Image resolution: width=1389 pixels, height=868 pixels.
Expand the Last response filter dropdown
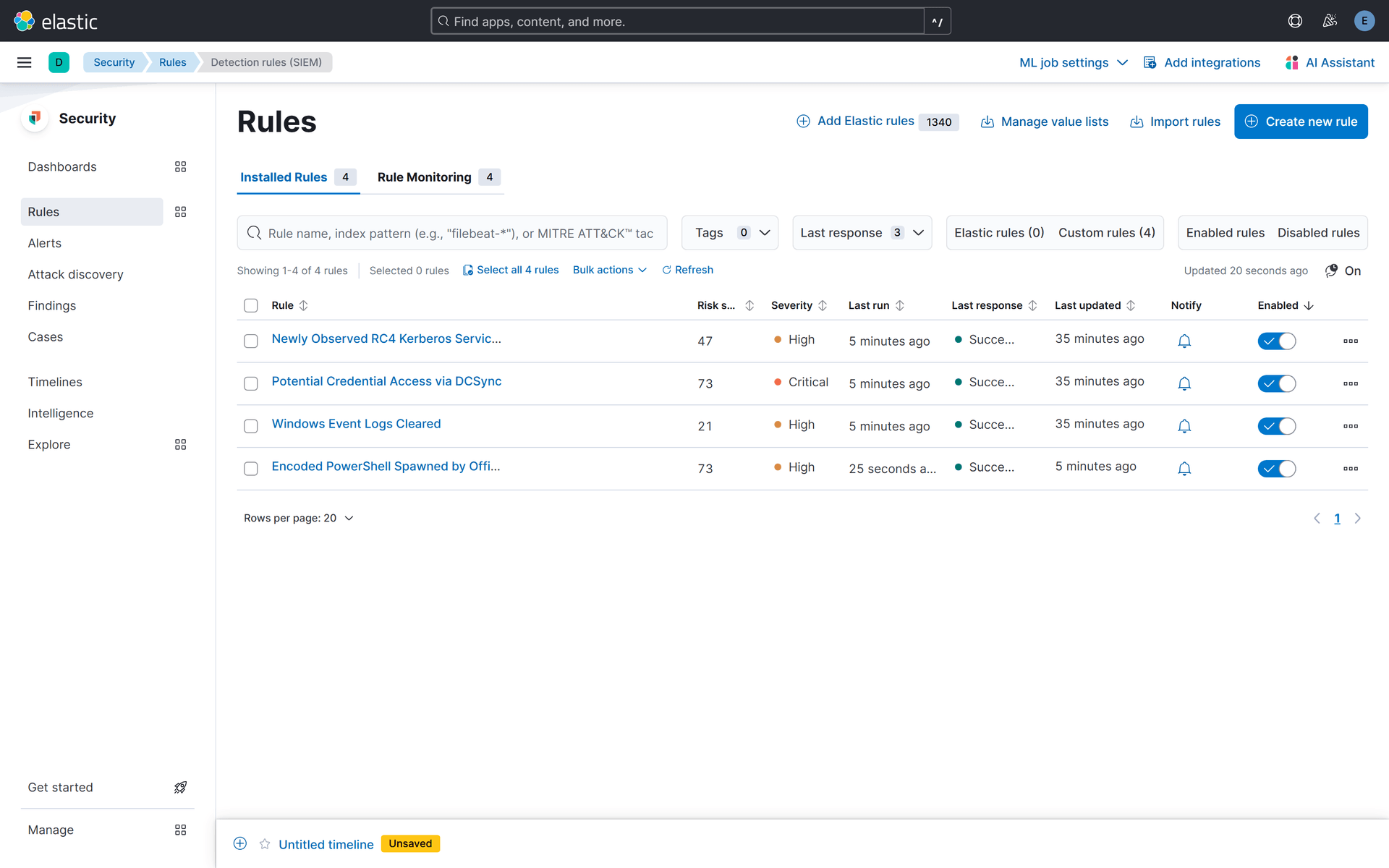862,233
